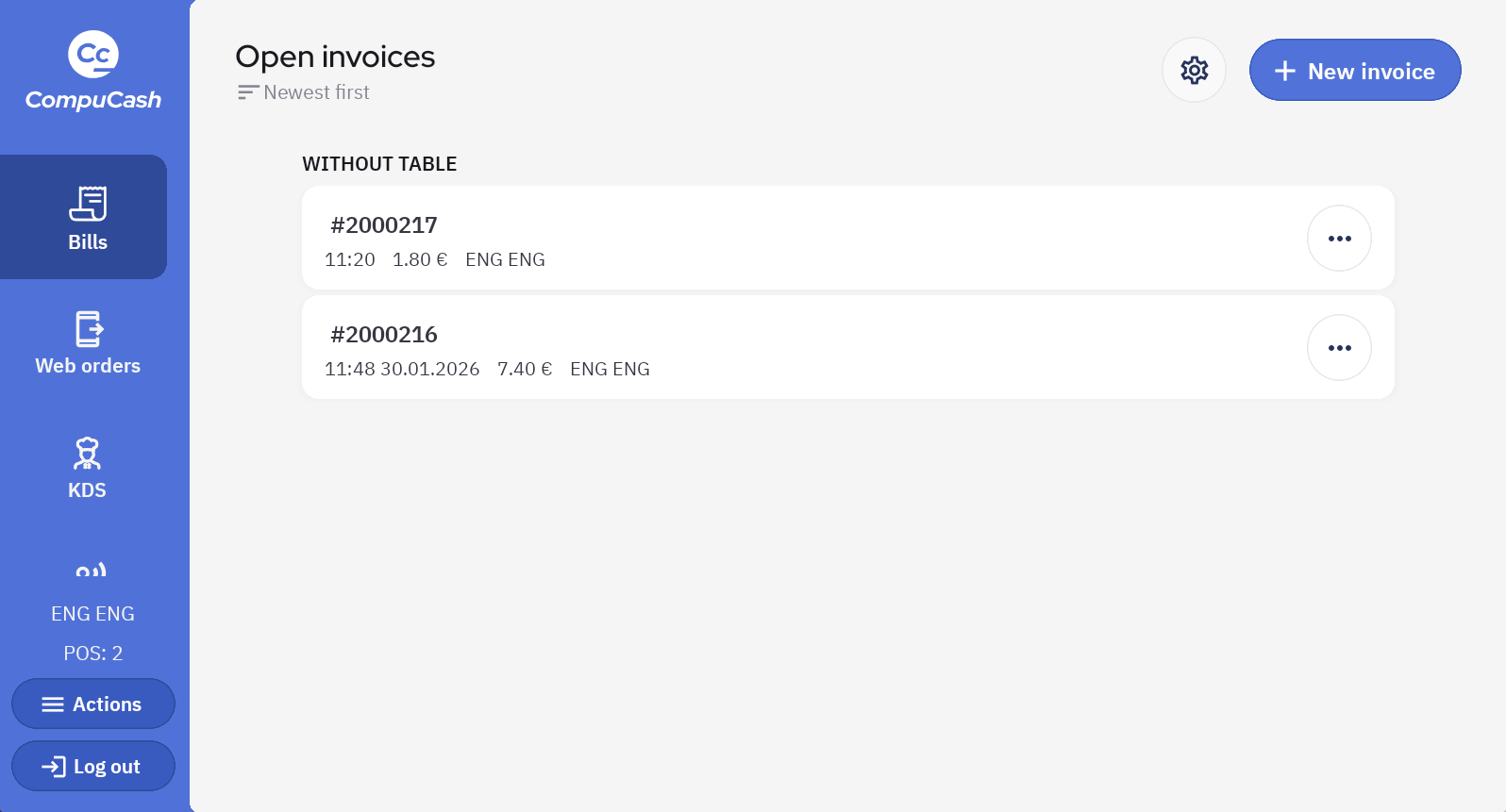Open the Actions menu

(x=93, y=704)
